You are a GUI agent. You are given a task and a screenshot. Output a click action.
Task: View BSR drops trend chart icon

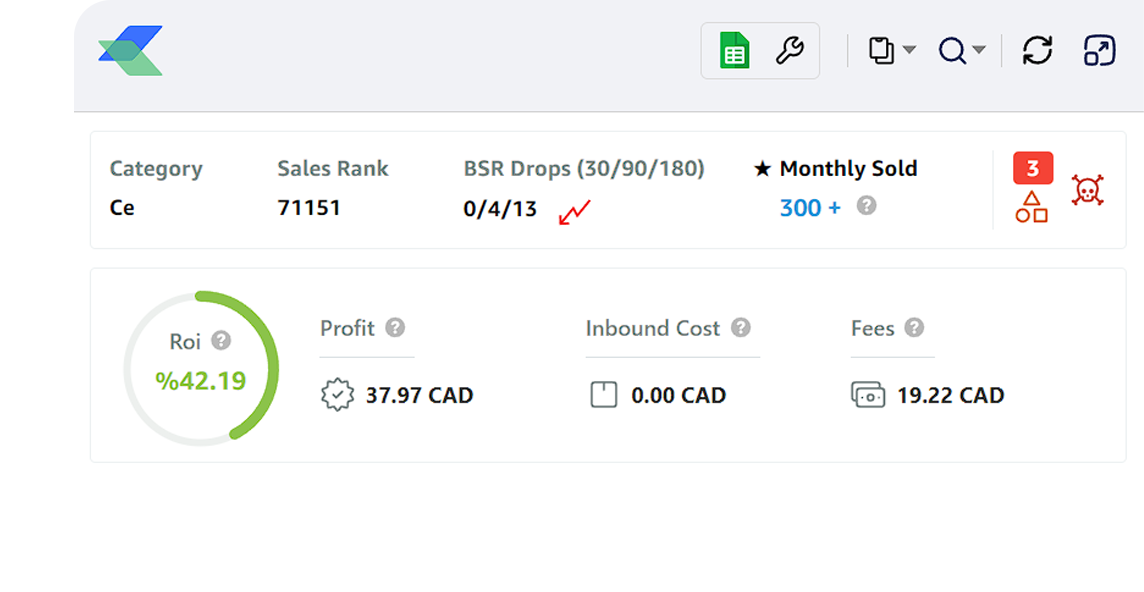pos(572,212)
